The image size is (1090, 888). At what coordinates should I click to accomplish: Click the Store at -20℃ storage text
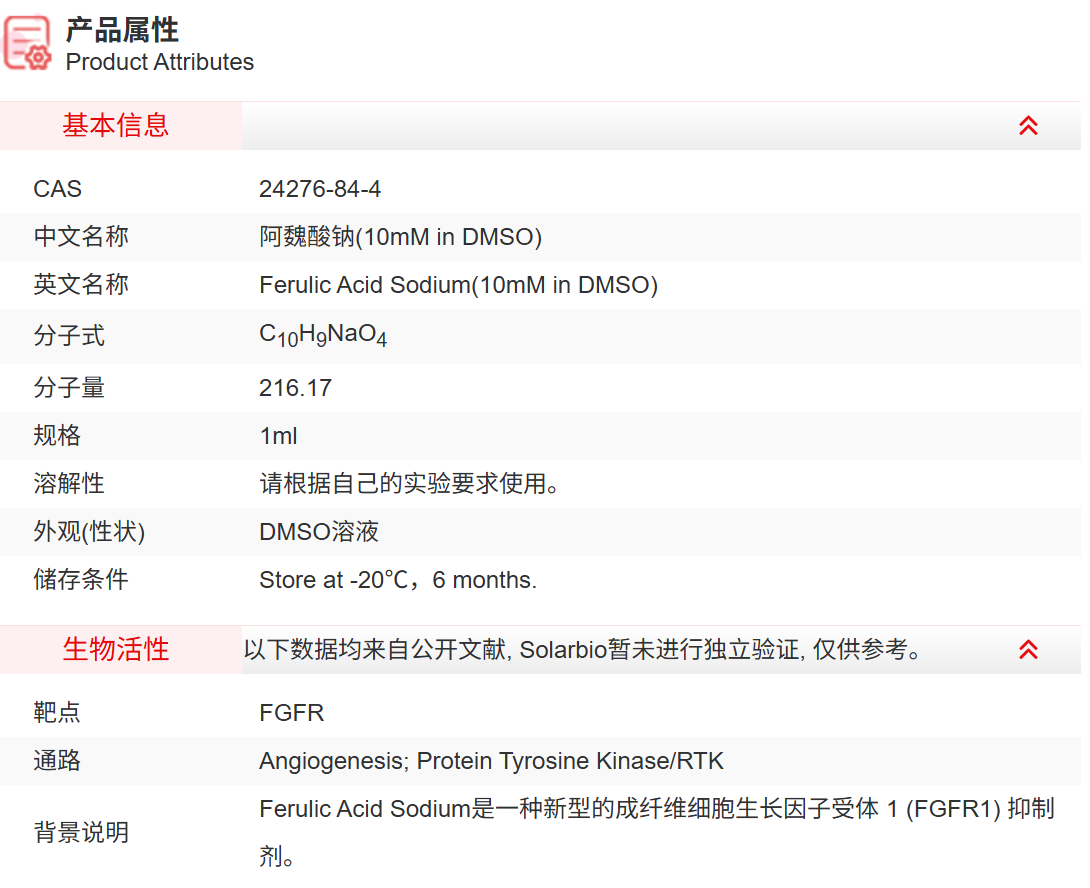[397, 580]
